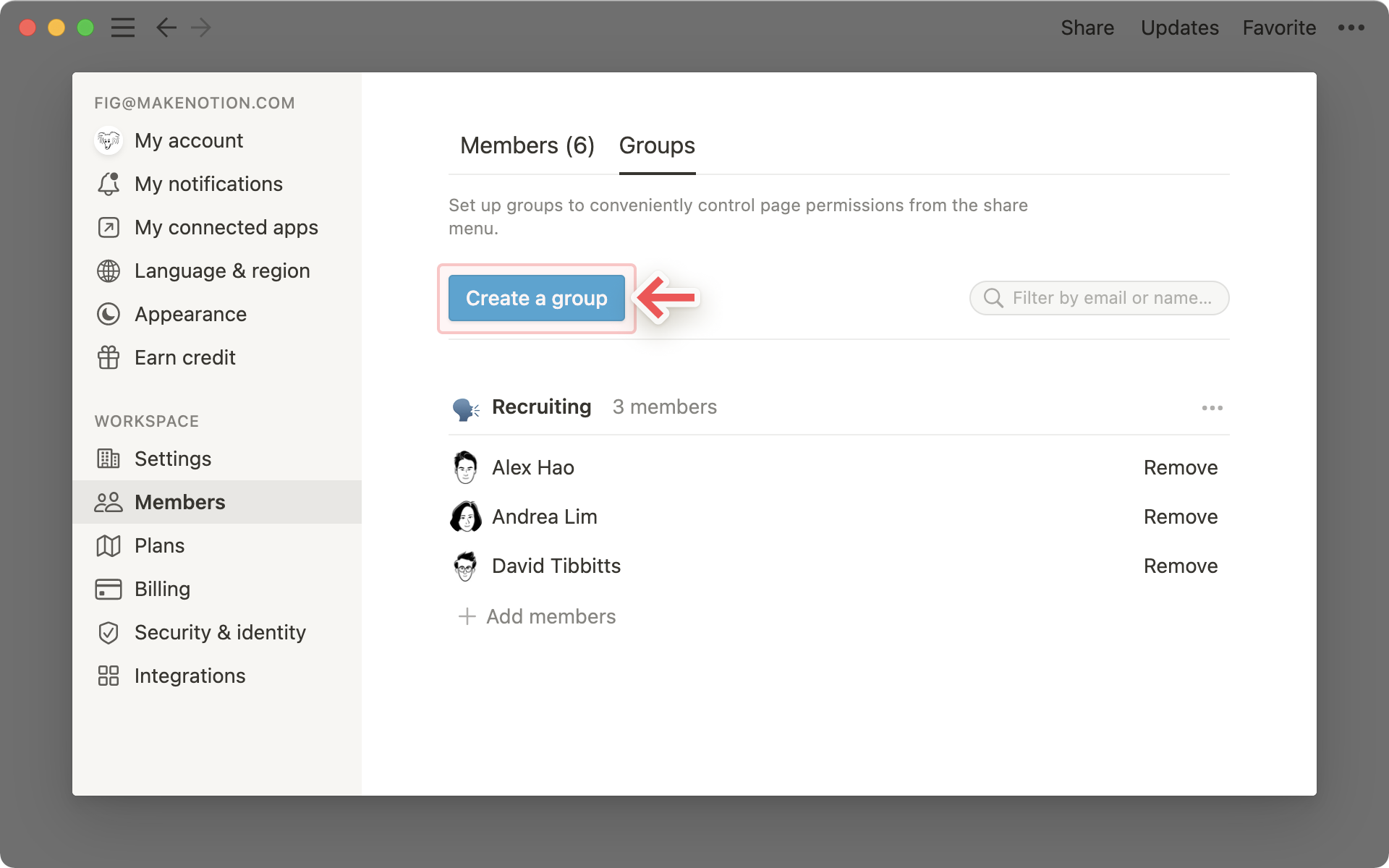The image size is (1389, 868).
Task: Click the credit card Billing icon
Action: 109,589
